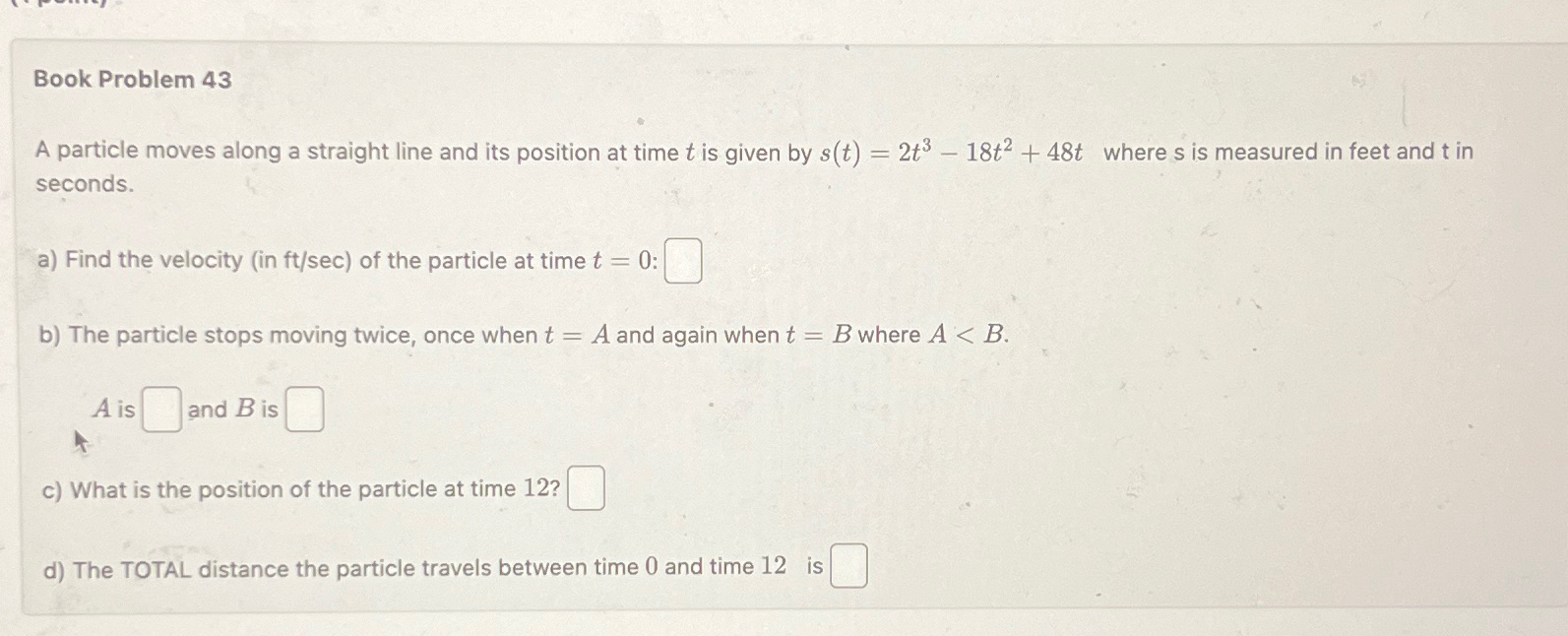Select the answer box for A in part b
This screenshot has height=636, width=1568.
160,411
